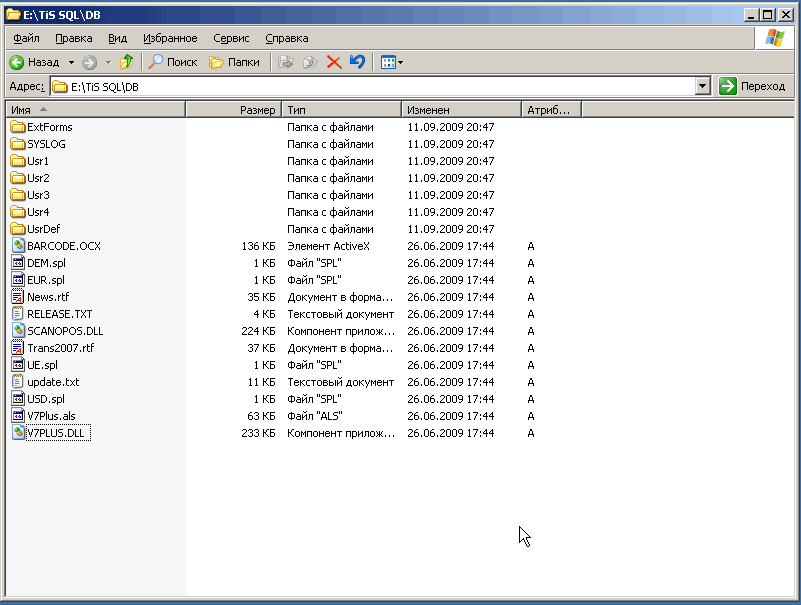The height and width of the screenshot is (605, 801).
Task: Select the News.rtf document
Action: (47, 297)
